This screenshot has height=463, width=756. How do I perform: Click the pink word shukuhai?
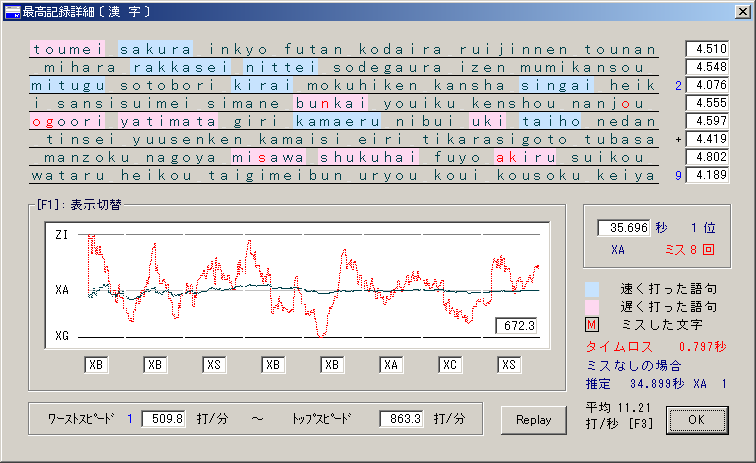368,157
